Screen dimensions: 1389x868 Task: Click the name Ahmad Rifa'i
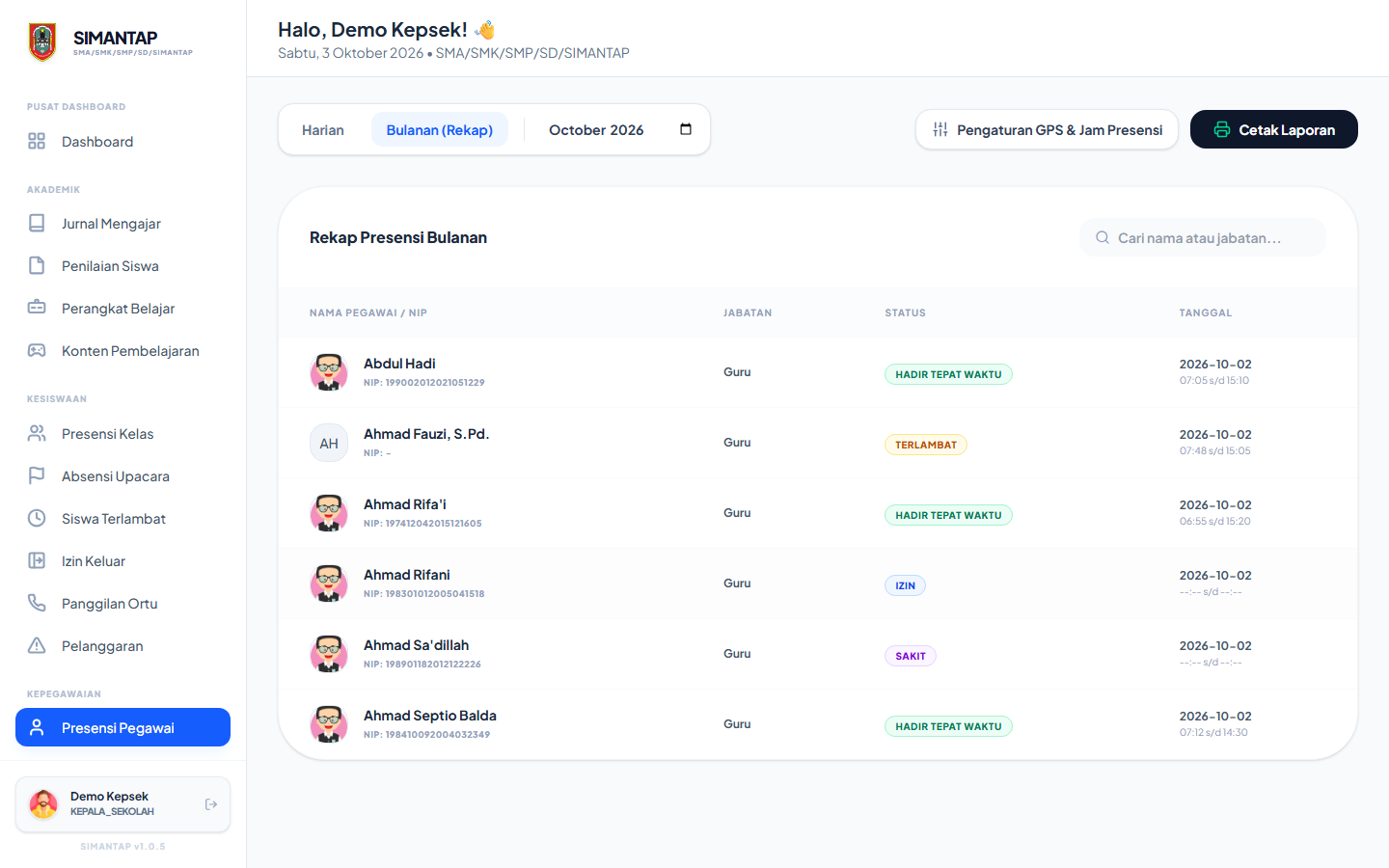pyautogui.click(x=405, y=504)
